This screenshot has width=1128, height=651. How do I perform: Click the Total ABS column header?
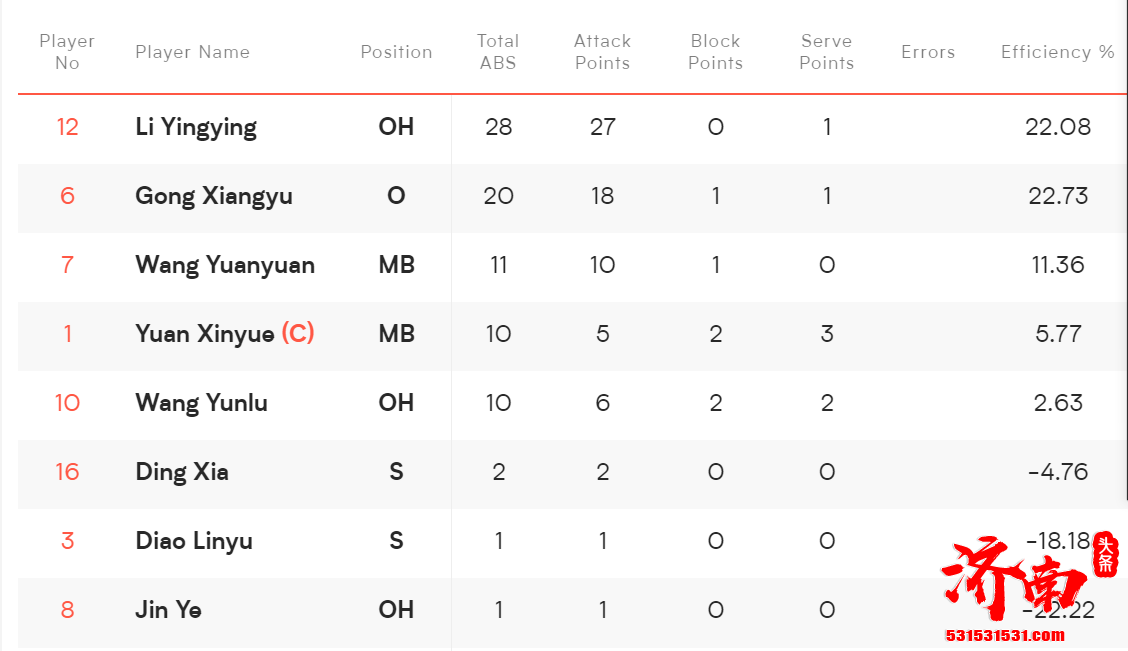coord(498,52)
